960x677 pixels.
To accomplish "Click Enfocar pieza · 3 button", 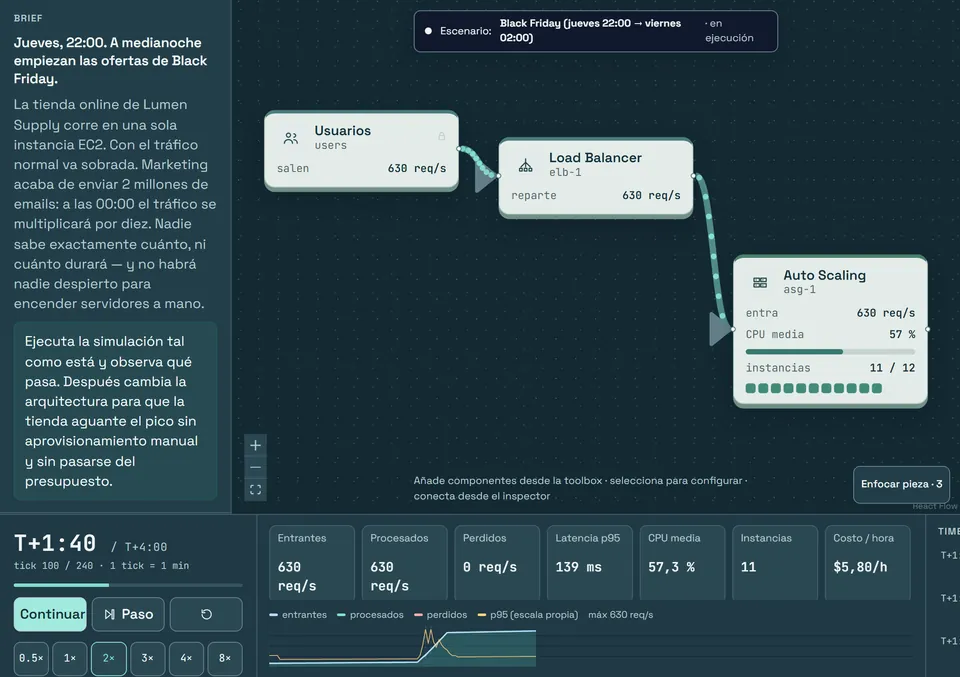I will point(901,484).
